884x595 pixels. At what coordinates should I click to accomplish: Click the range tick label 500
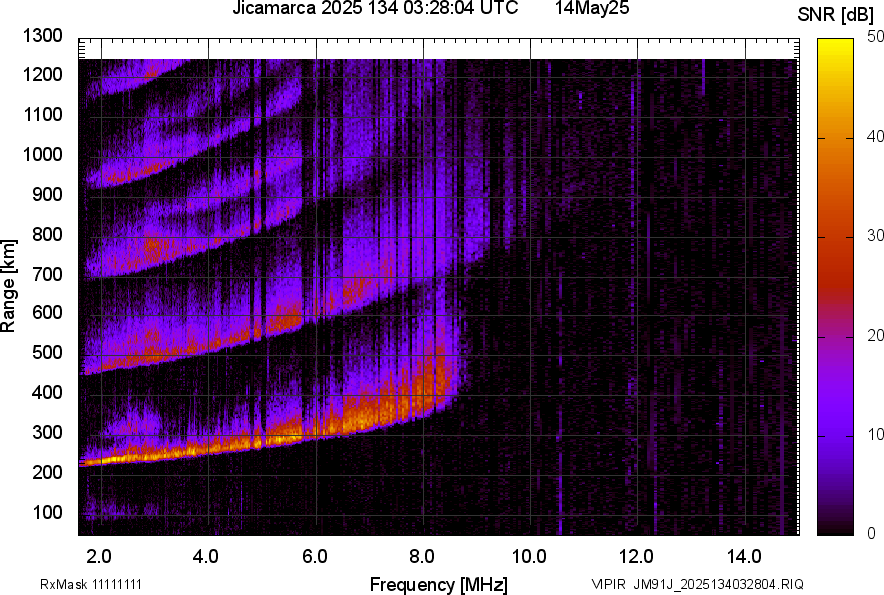point(47,352)
